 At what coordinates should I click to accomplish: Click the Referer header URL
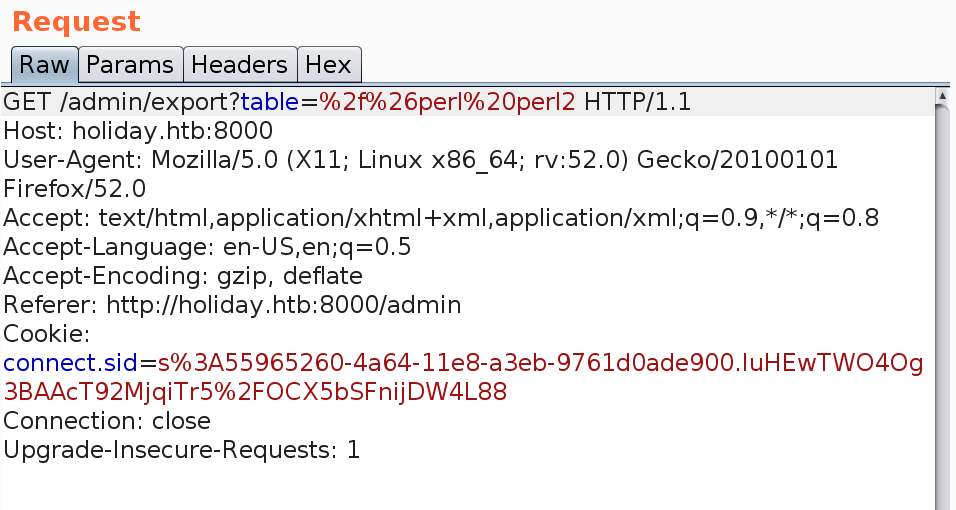click(x=283, y=305)
